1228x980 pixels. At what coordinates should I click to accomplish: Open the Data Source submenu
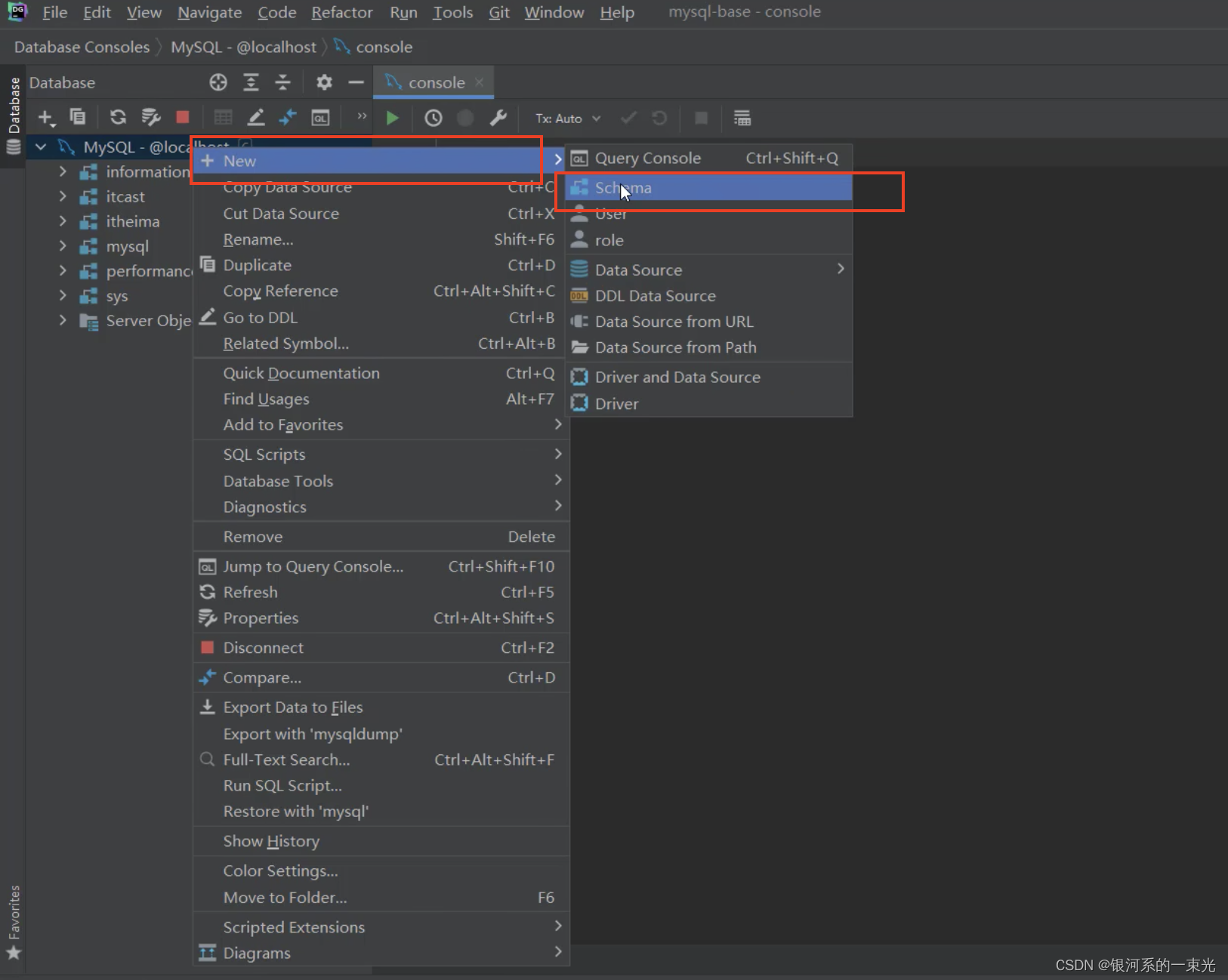[709, 270]
